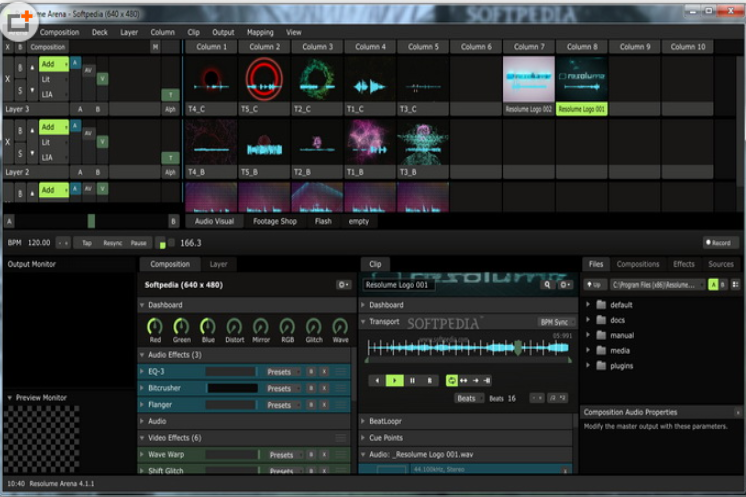Expand the default folder in Files
Screen dimensions: 746x497
click(x=588, y=304)
